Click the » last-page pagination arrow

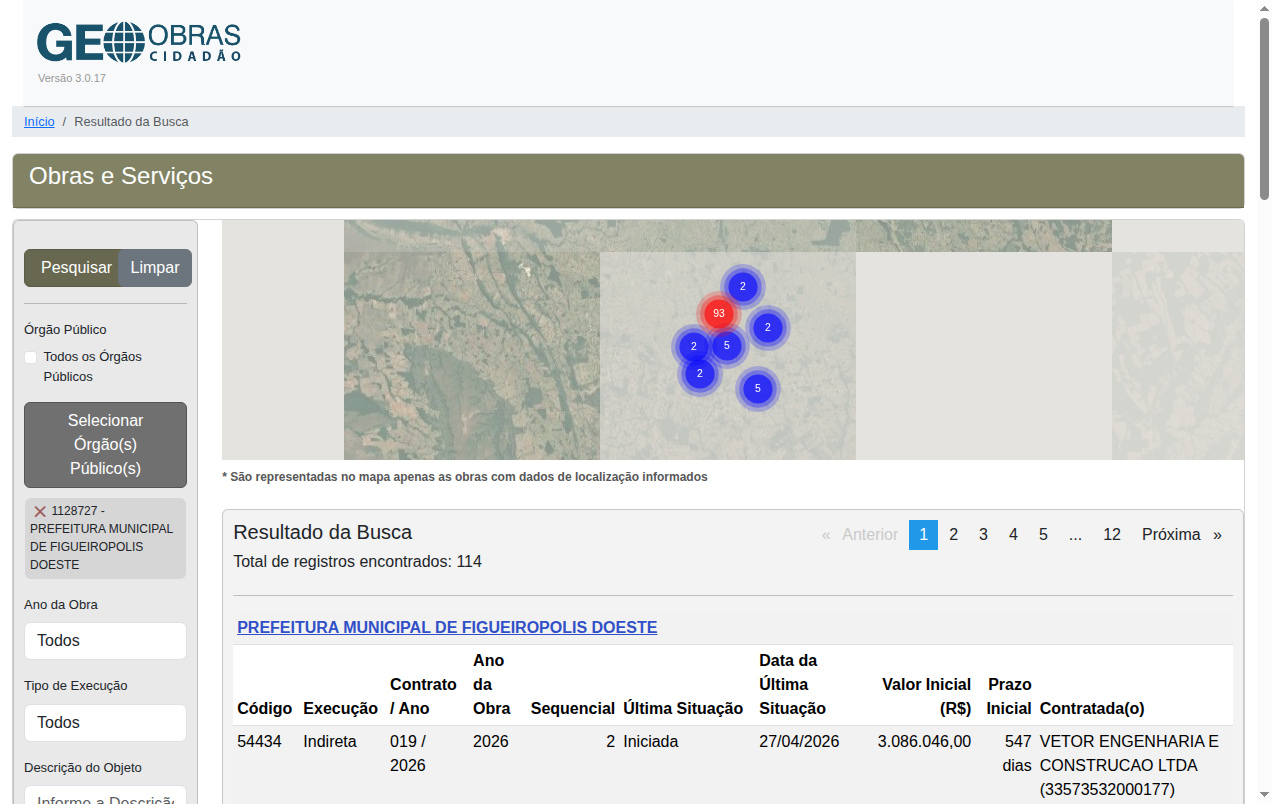1217,535
